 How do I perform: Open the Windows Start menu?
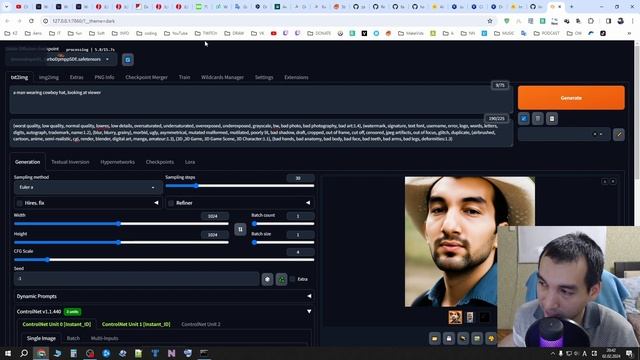[8, 353]
